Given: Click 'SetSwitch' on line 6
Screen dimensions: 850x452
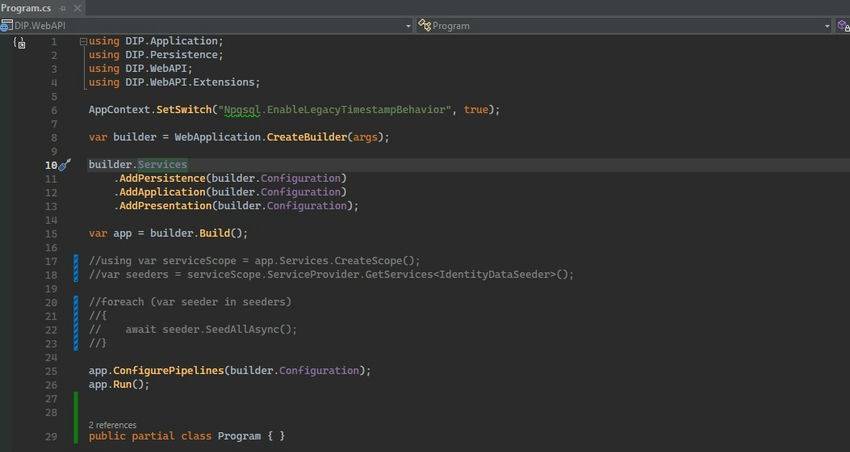Looking at the screenshot, I should (184, 109).
